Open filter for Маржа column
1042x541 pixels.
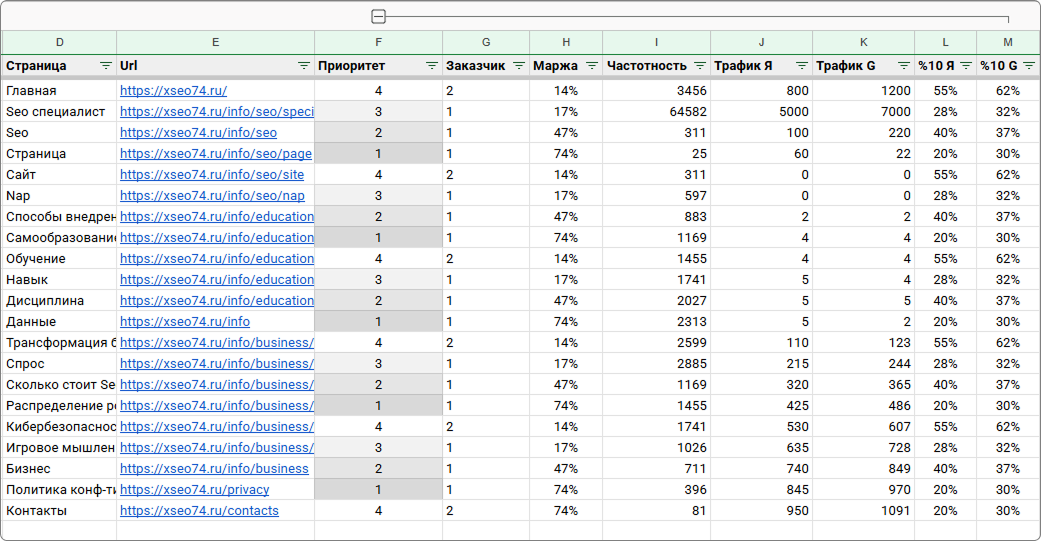coord(592,66)
